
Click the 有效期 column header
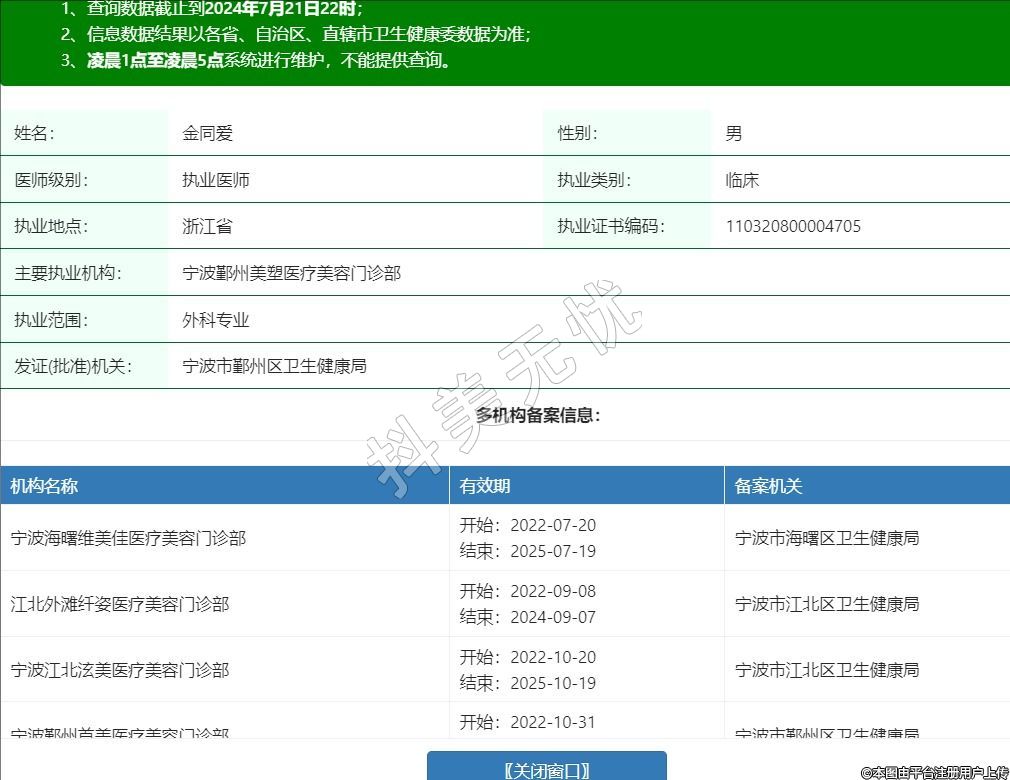485,486
